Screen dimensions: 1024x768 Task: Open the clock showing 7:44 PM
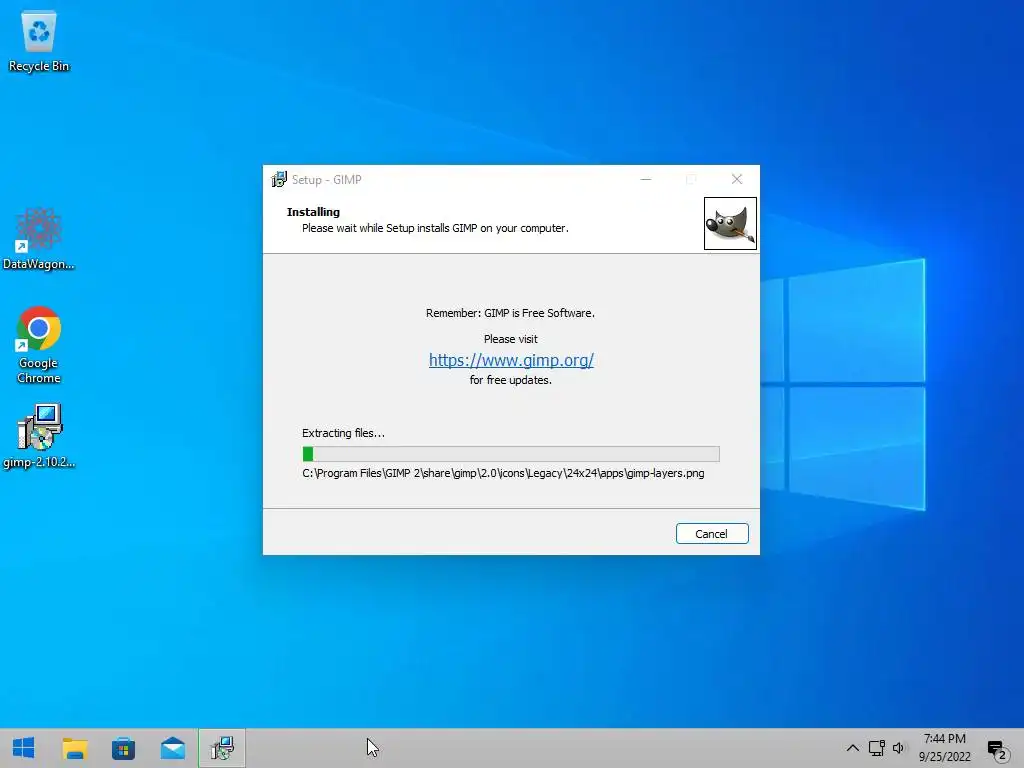944,748
